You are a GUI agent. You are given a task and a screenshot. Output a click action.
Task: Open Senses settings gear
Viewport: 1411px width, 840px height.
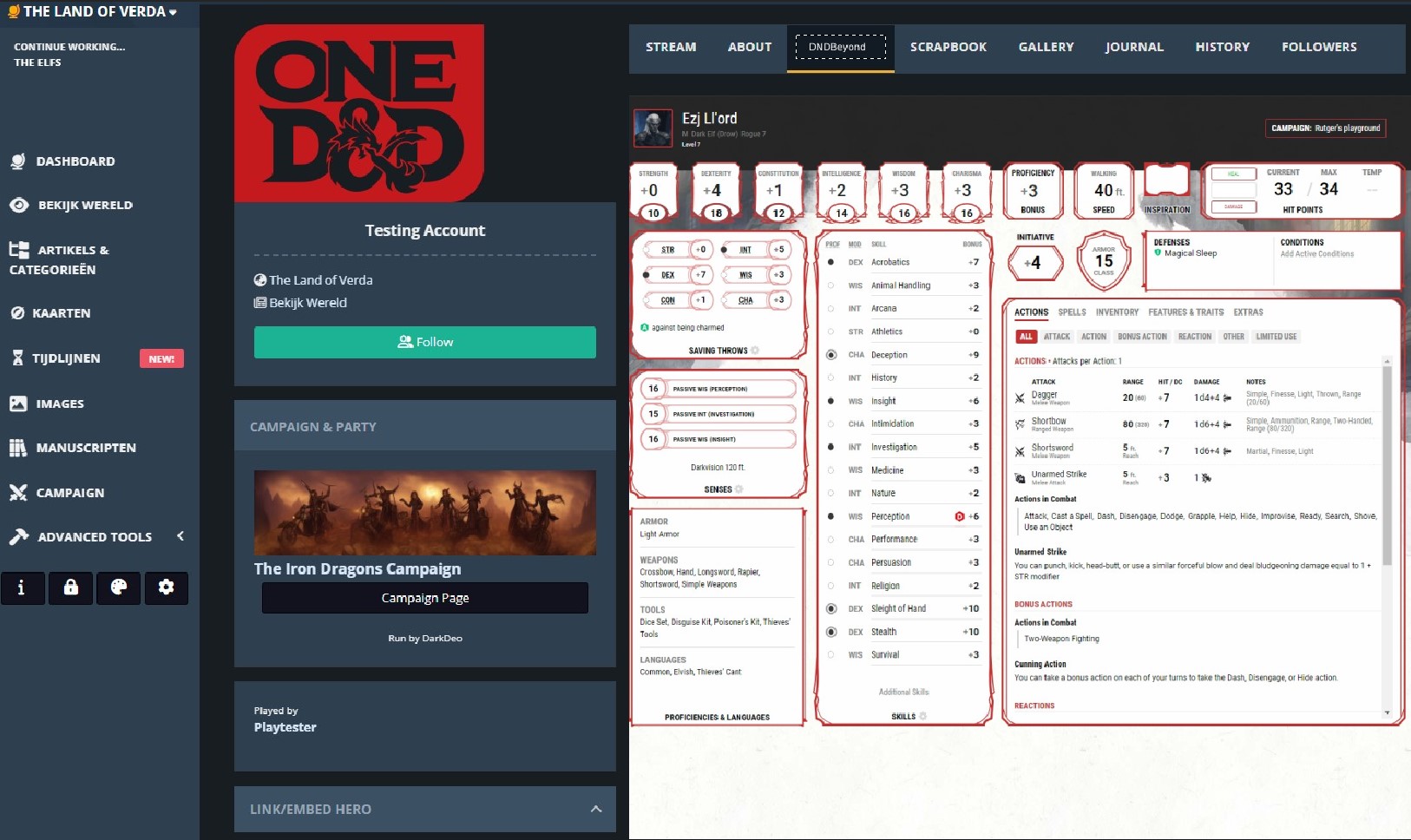(738, 489)
